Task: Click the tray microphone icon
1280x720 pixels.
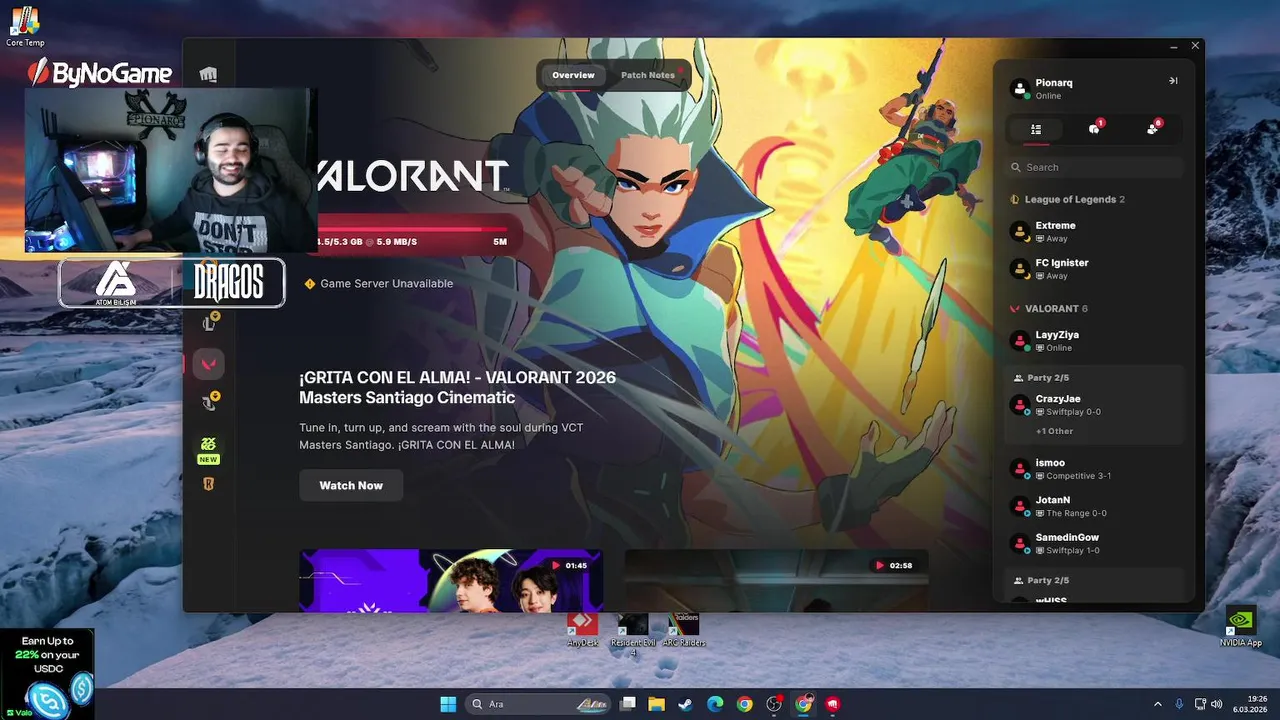Action: (1179, 704)
